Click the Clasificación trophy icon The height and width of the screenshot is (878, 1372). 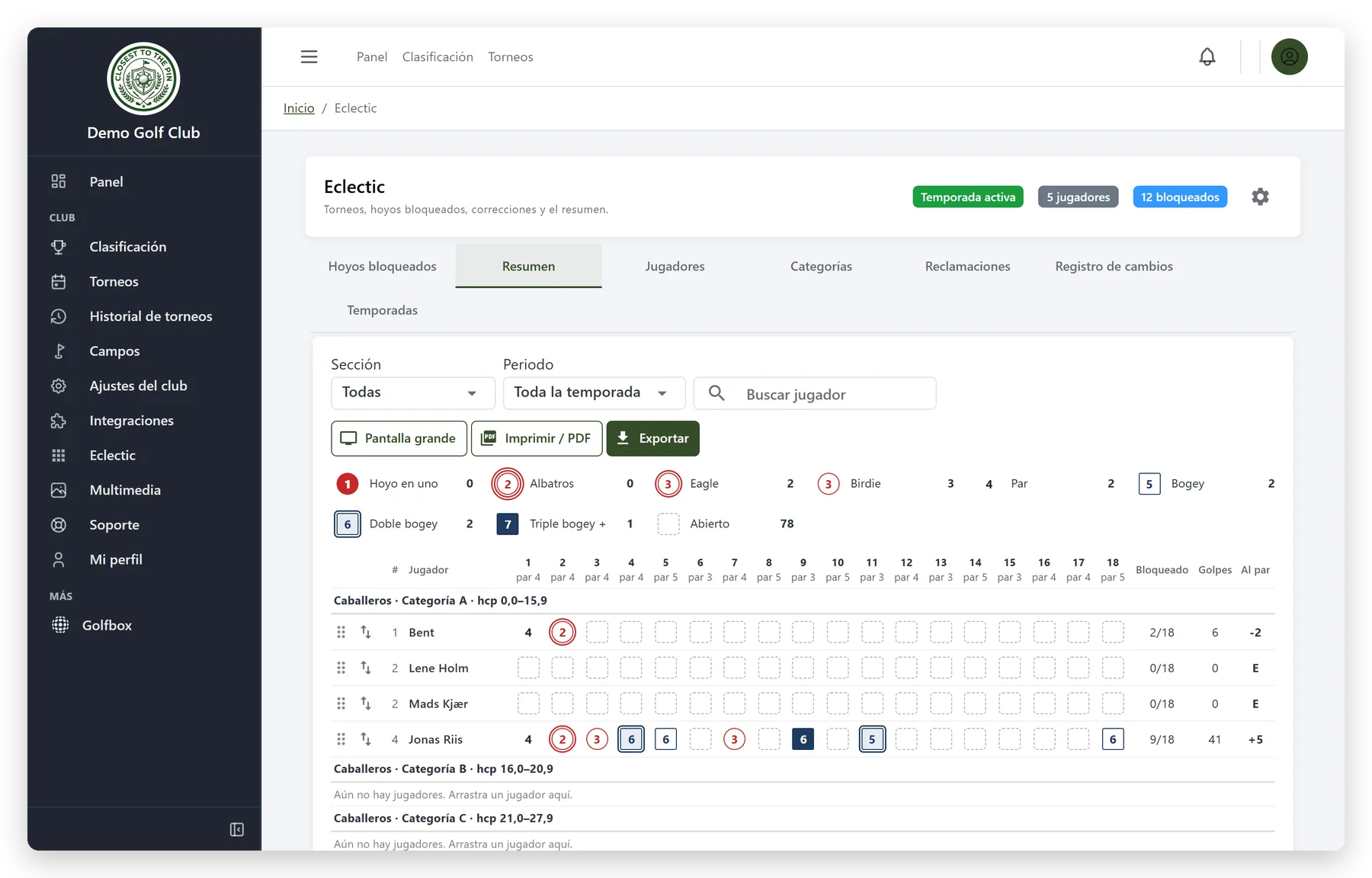[59, 247]
